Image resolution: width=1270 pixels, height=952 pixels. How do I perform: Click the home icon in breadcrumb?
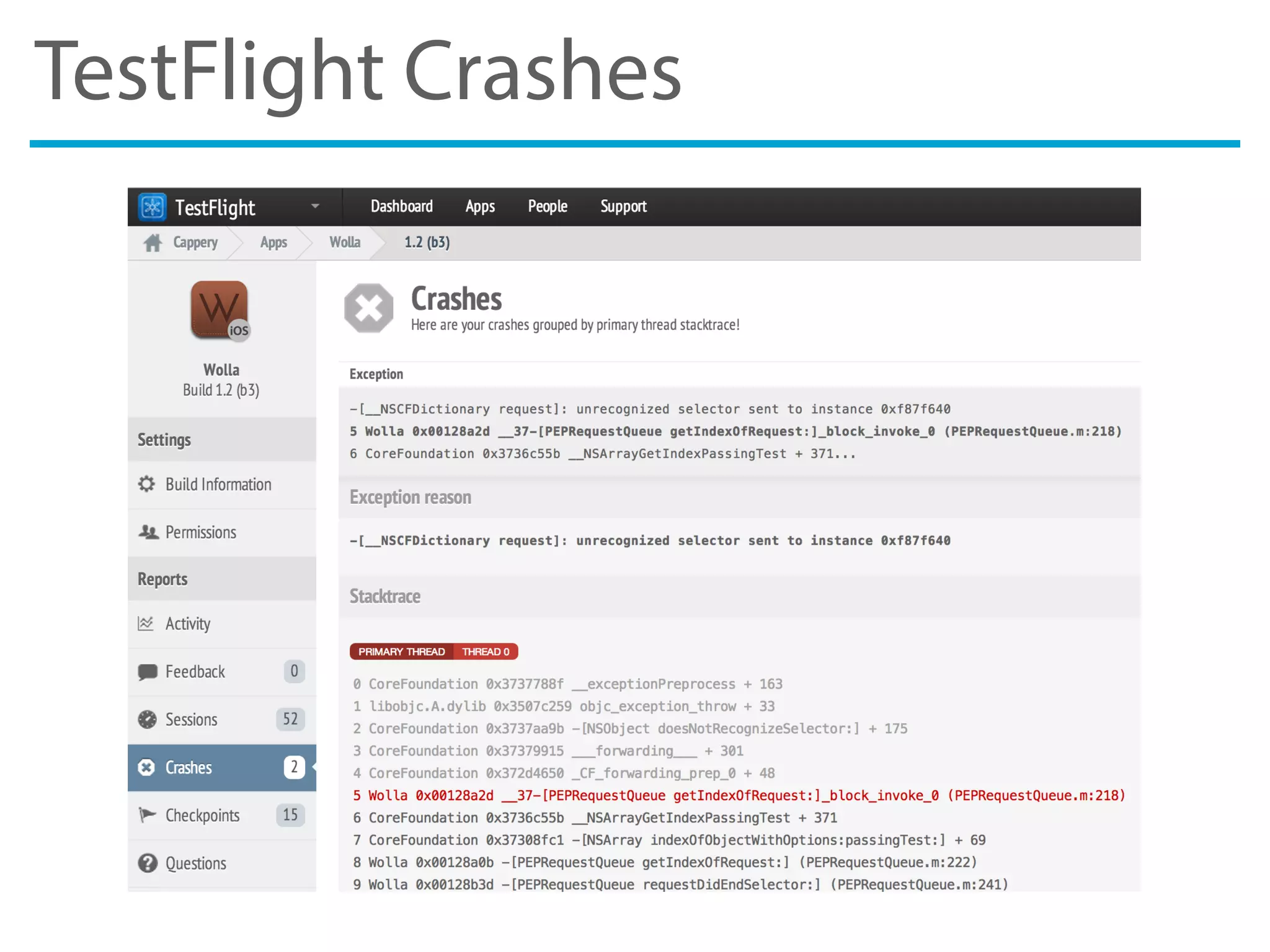(x=153, y=243)
